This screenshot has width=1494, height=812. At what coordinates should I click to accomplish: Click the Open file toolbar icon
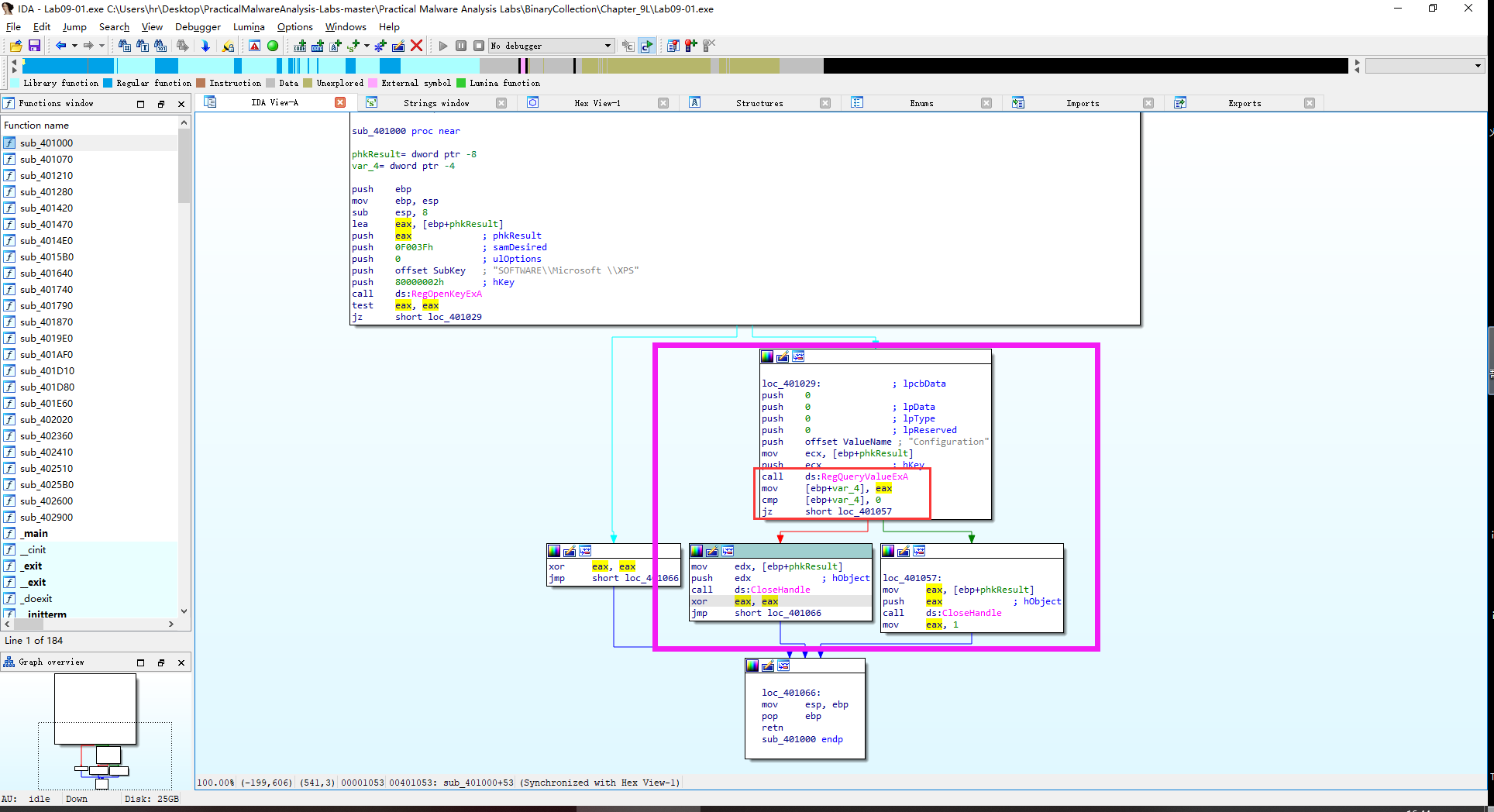(x=15, y=46)
